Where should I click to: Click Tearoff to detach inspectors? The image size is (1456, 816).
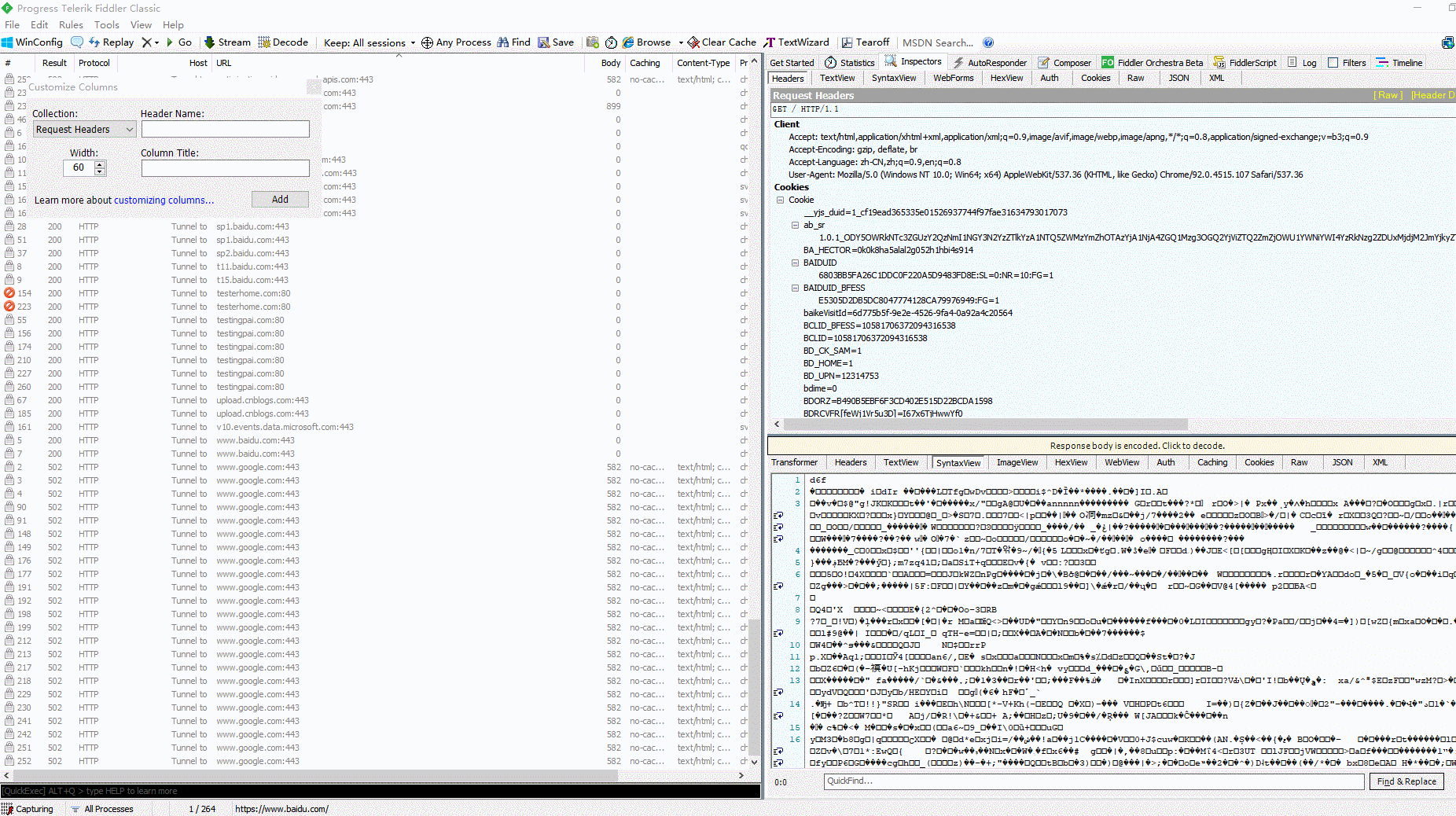(866, 42)
